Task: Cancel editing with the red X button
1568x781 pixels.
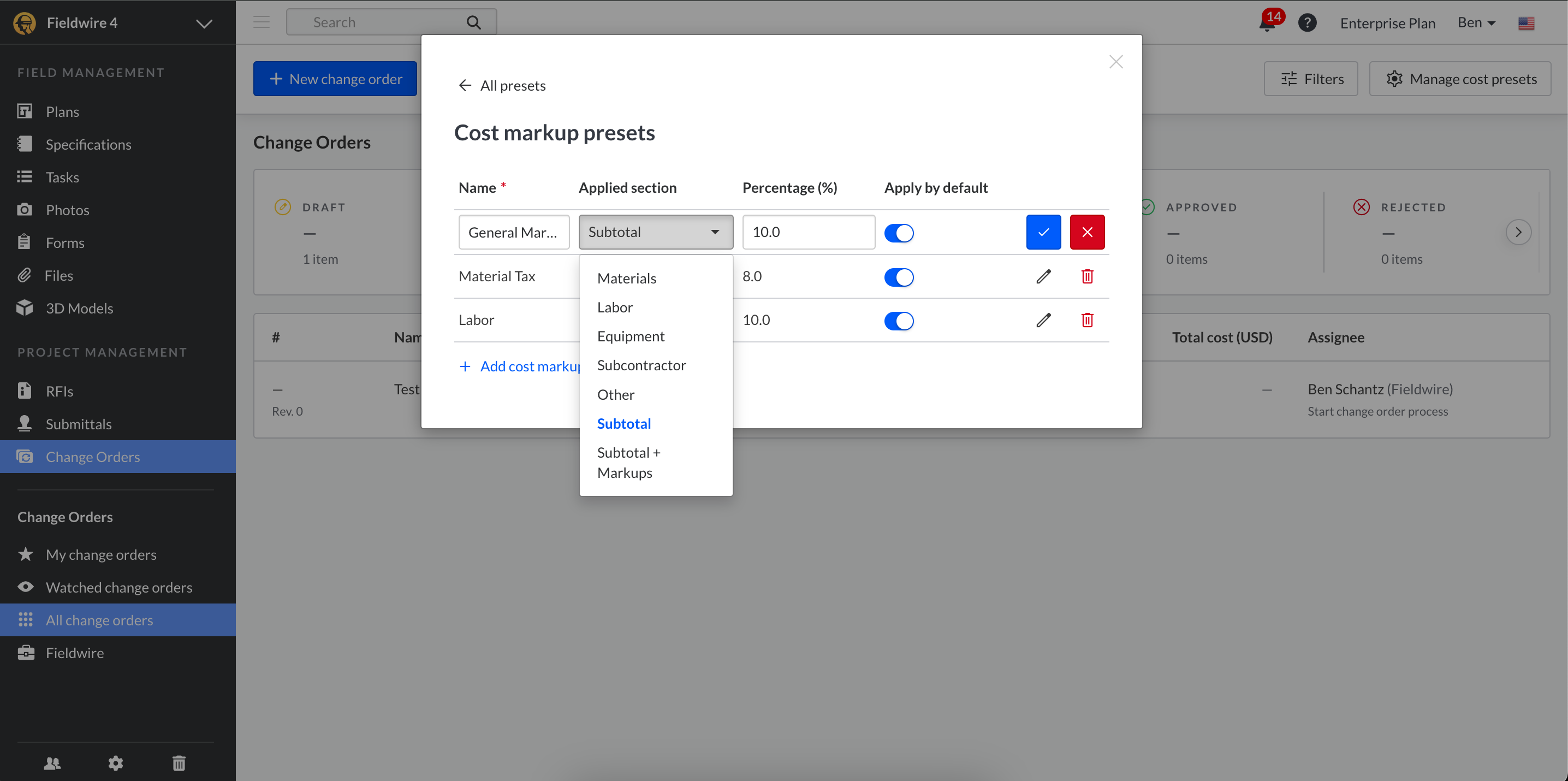Action: point(1086,232)
